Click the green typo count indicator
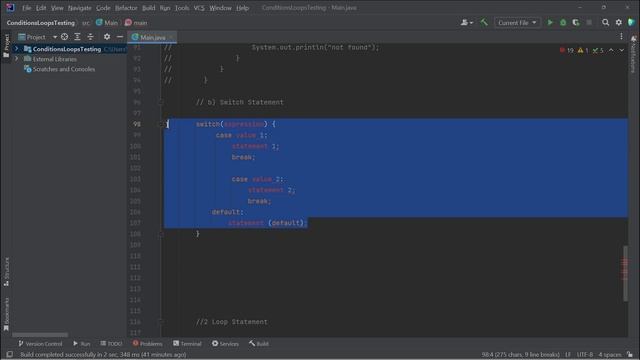640x360 pixels. 598,50
